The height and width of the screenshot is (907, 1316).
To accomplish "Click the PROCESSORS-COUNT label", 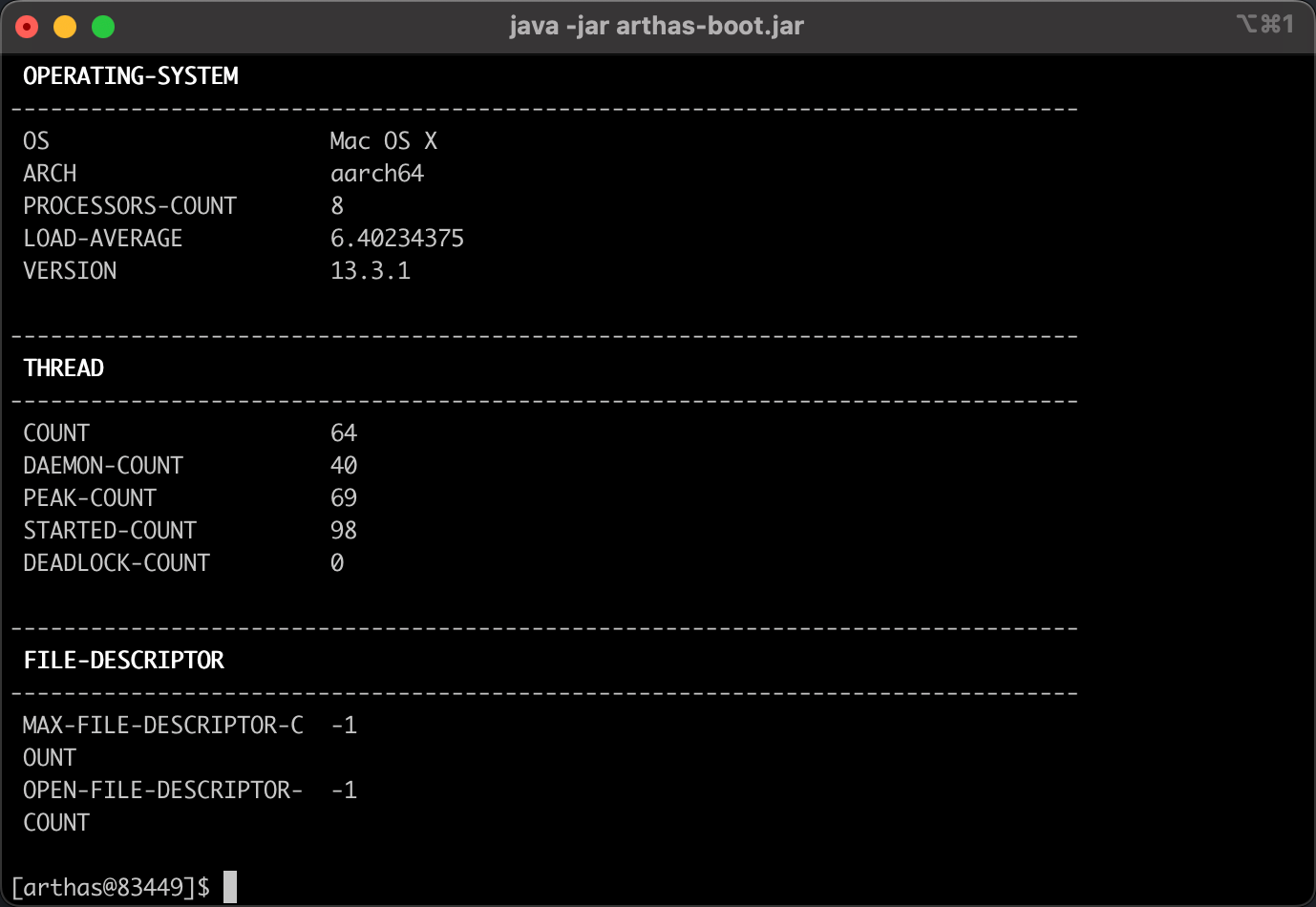I will click(130, 206).
